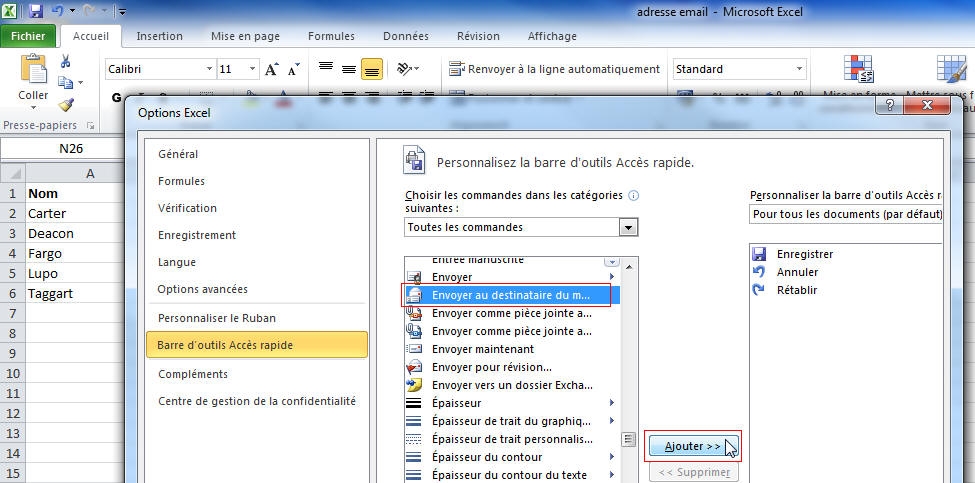Switch to the Données ribbon tab
This screenshot has width=975, height=483.
[405, 36]
